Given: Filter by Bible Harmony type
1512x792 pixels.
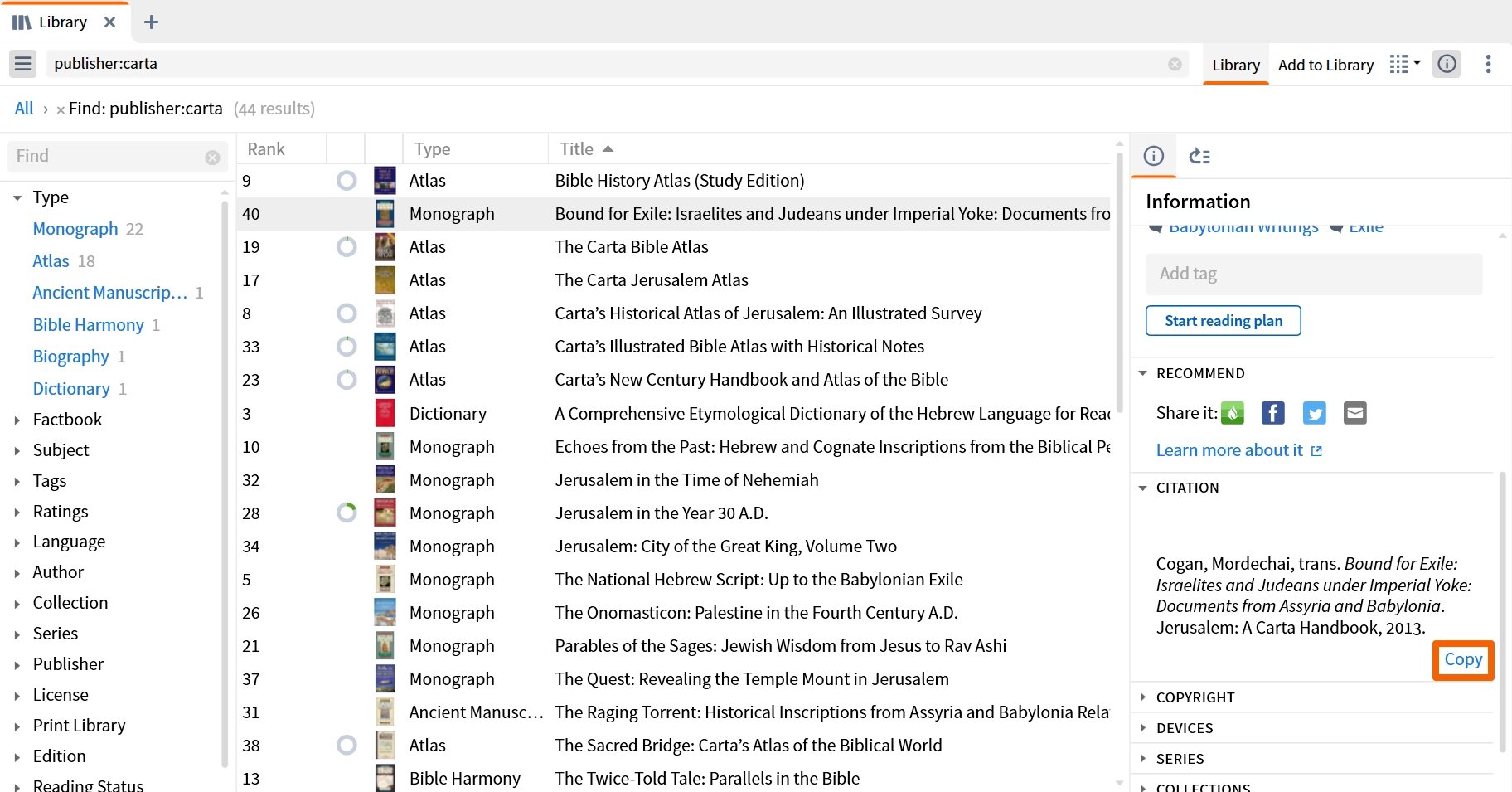Looking at the screenshot, I should (x=88, y=325).
